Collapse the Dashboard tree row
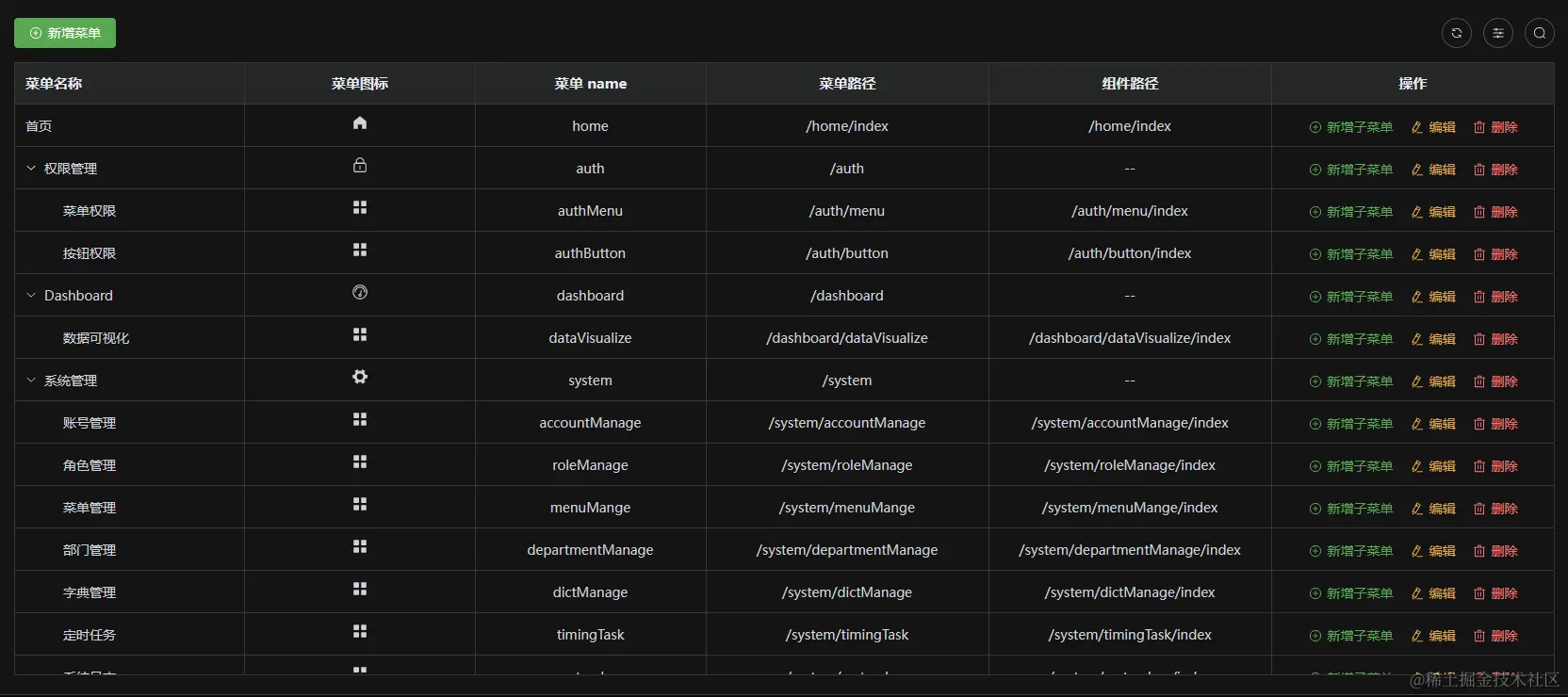The height and width of the screenshot is (697, 1568). pyautogui.click(x=31, y=296)
